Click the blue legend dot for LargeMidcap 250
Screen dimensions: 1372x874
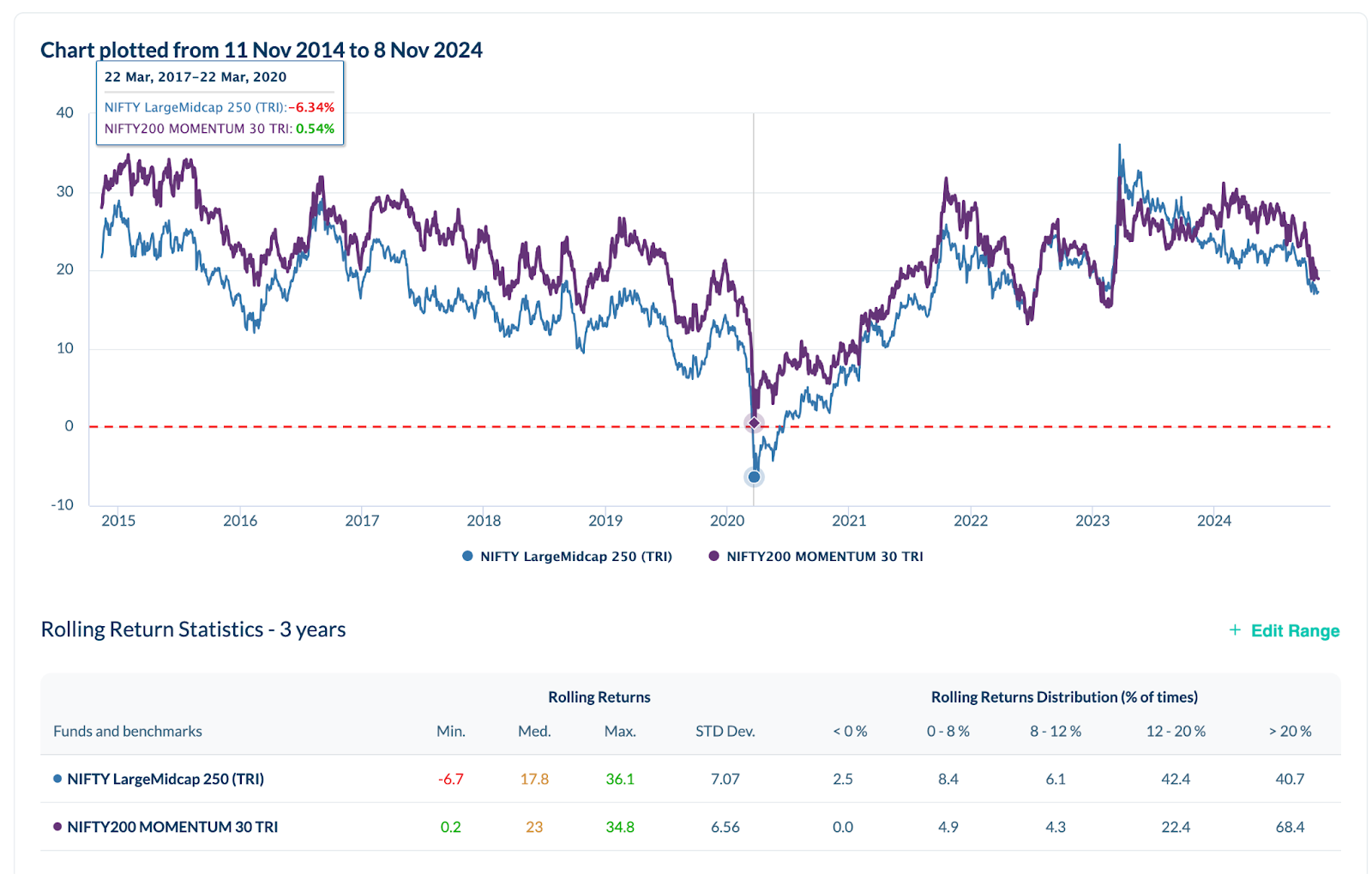[467, 556]
